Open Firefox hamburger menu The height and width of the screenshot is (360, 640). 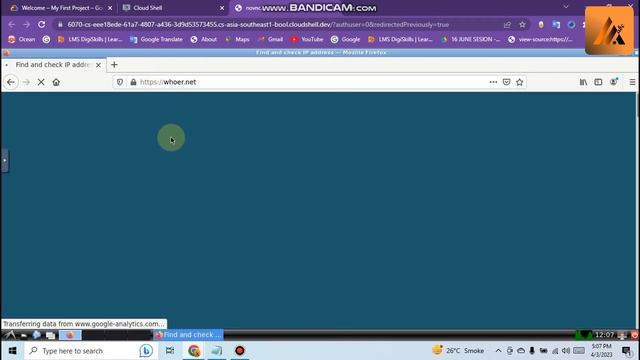coord(632,82)
